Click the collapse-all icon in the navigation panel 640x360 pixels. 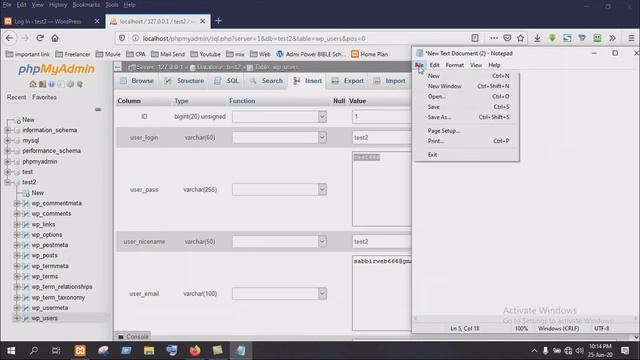click(98, 109)
